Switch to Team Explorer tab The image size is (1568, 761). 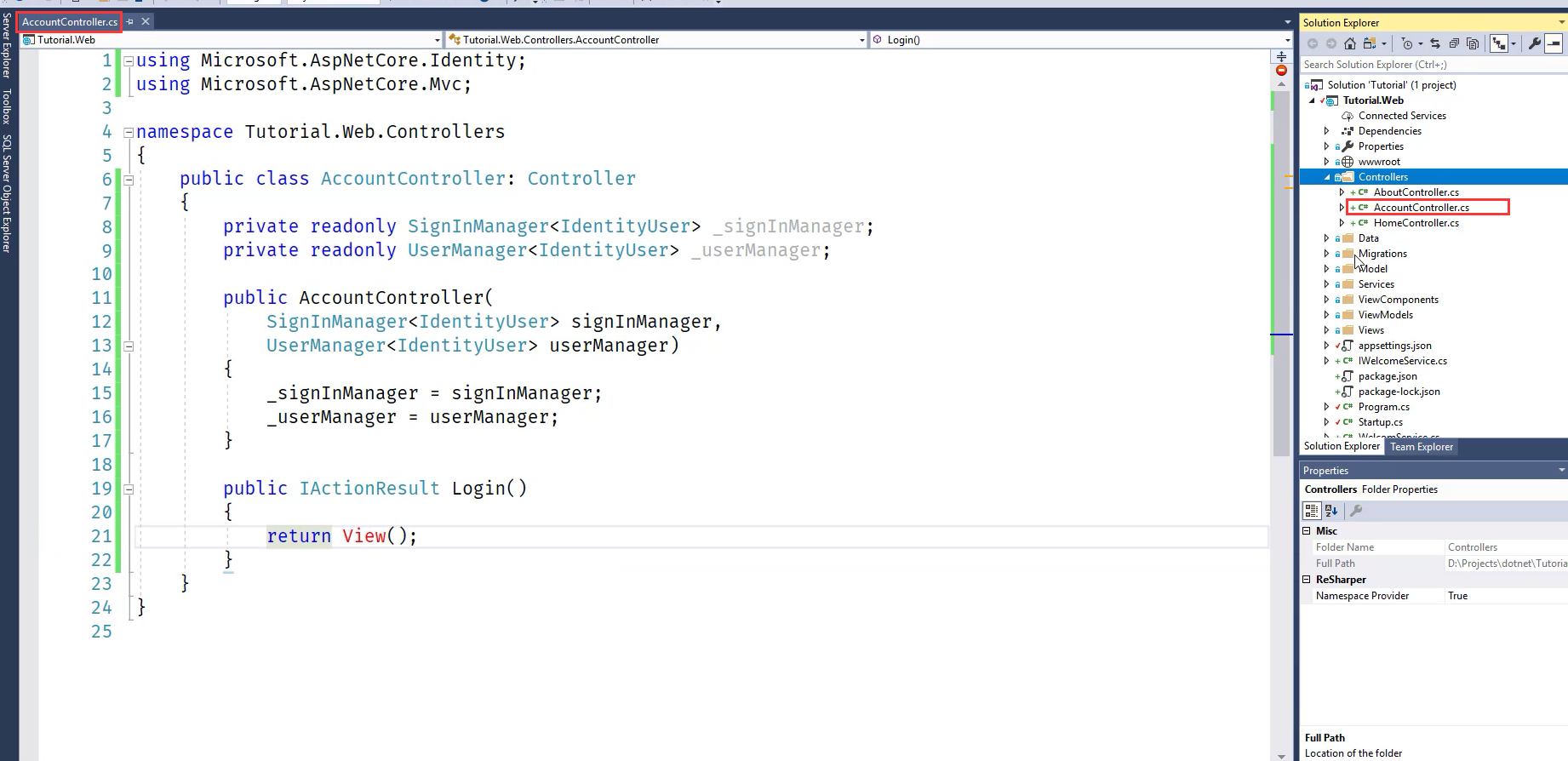tap(1422, 447)
